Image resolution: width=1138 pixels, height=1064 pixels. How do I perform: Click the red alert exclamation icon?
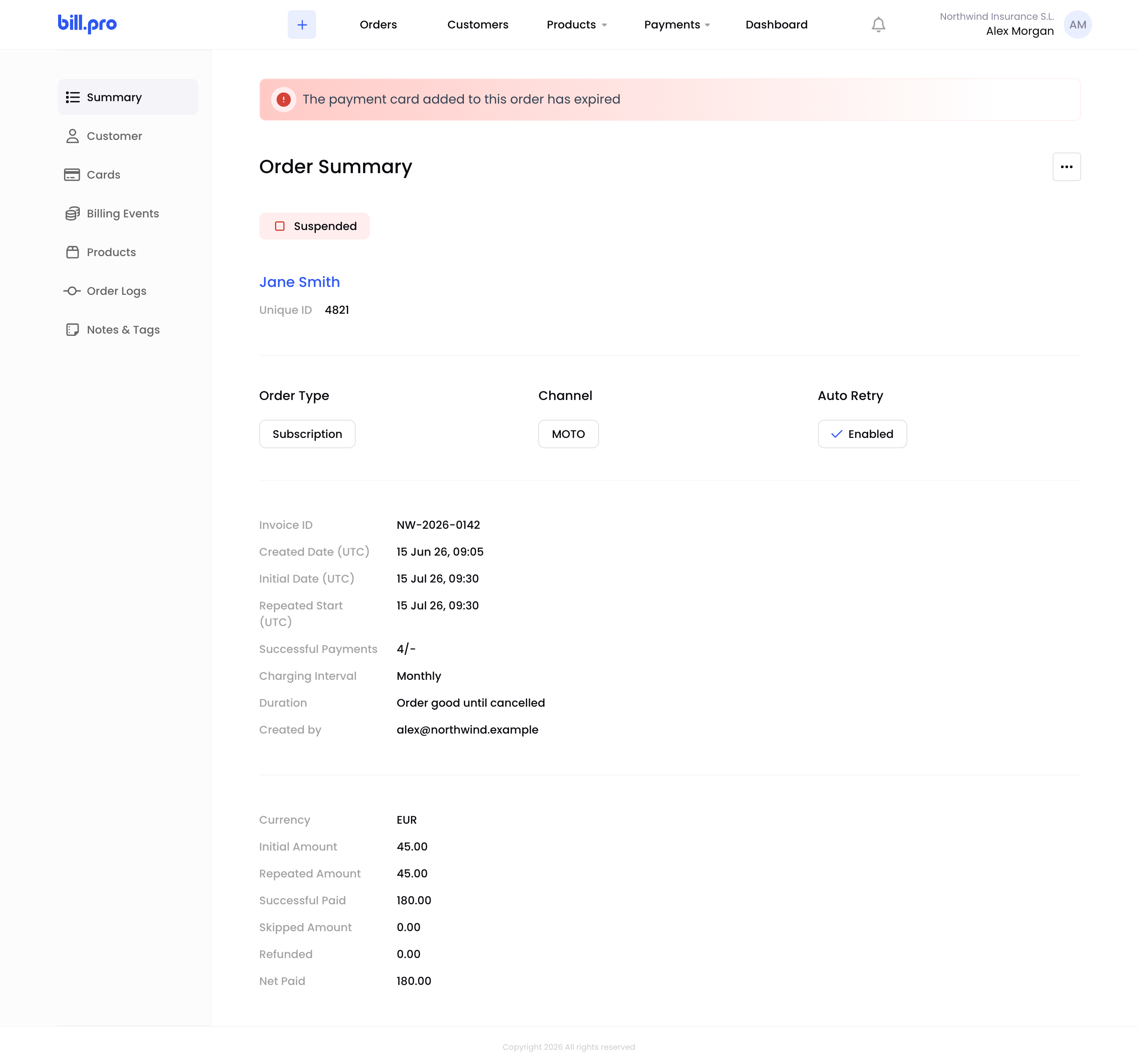[x=283, y=100]
